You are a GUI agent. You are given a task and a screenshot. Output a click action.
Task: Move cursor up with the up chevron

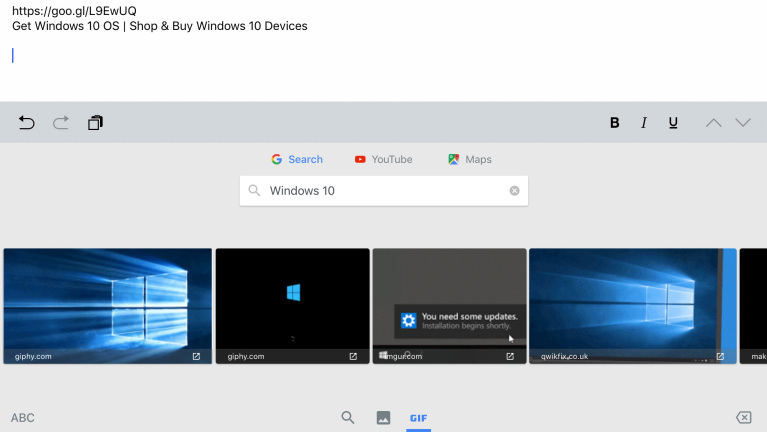point(714,123)
